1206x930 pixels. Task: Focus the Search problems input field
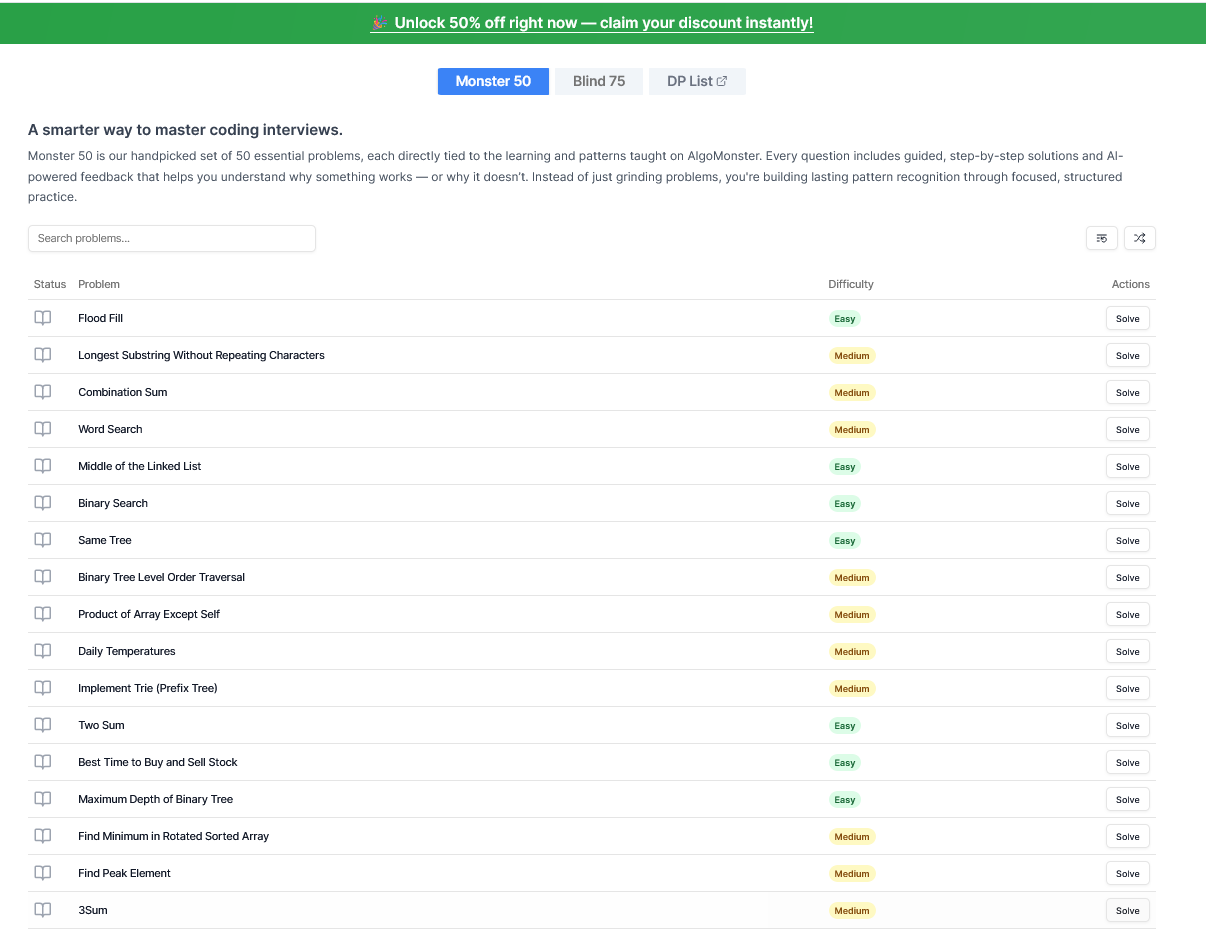point(172,238)
